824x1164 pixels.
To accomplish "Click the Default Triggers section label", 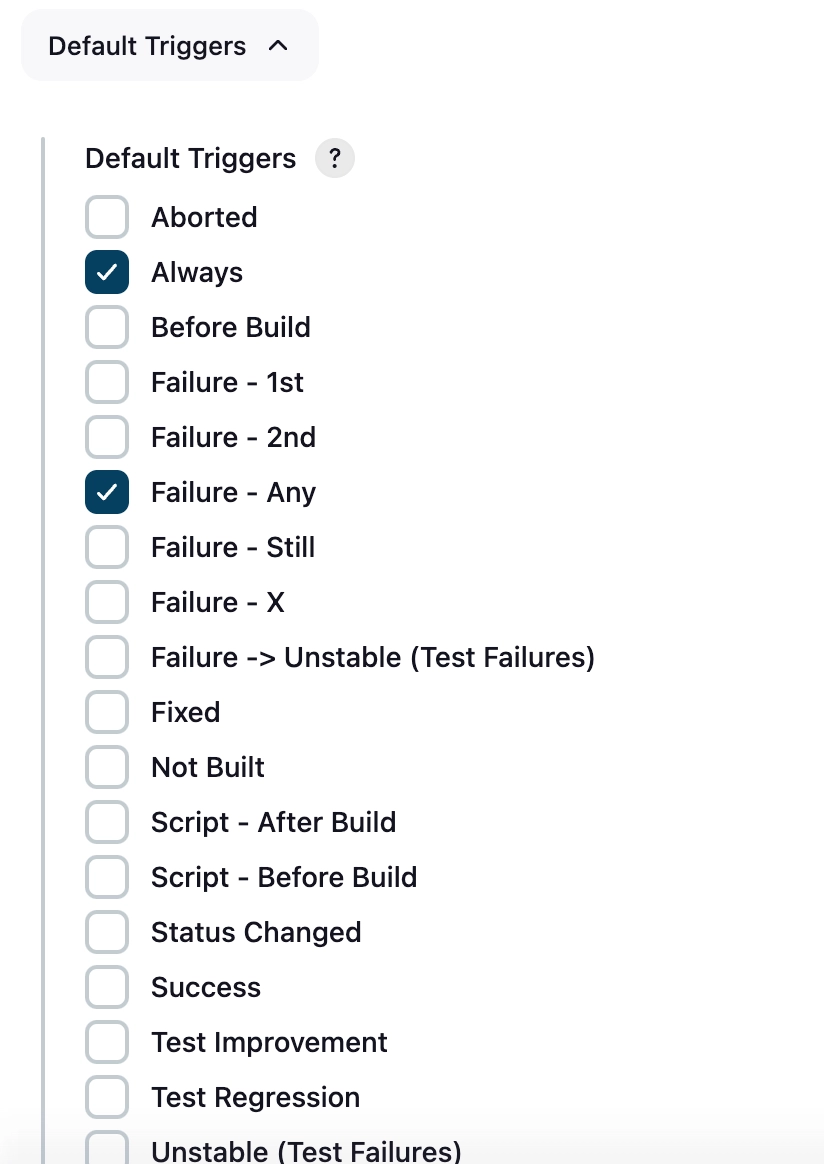I will 191,159.
